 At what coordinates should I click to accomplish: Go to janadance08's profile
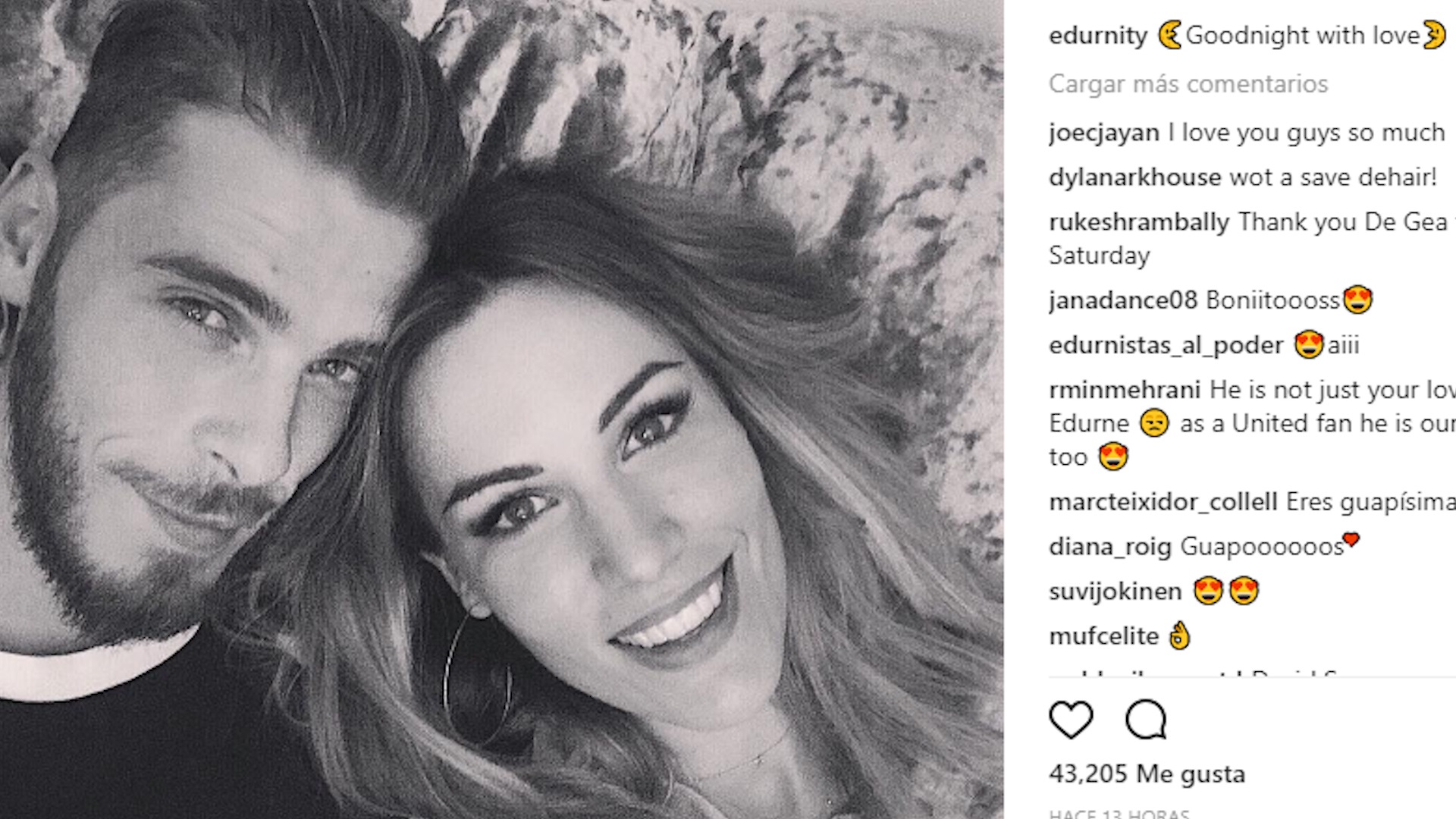coord(1123,300)
